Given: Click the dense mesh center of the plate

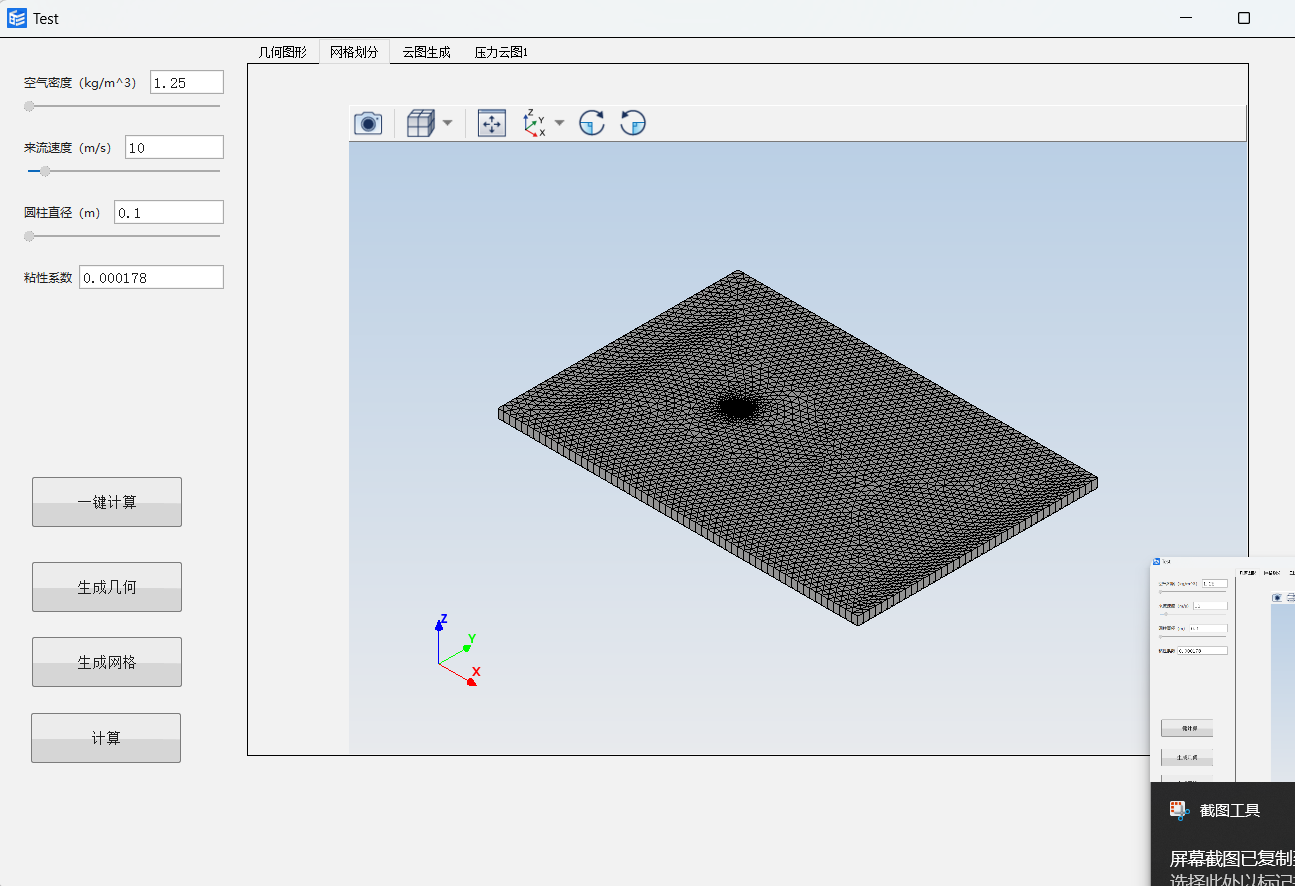Looking at the screenshot, I should coord(738,407).
